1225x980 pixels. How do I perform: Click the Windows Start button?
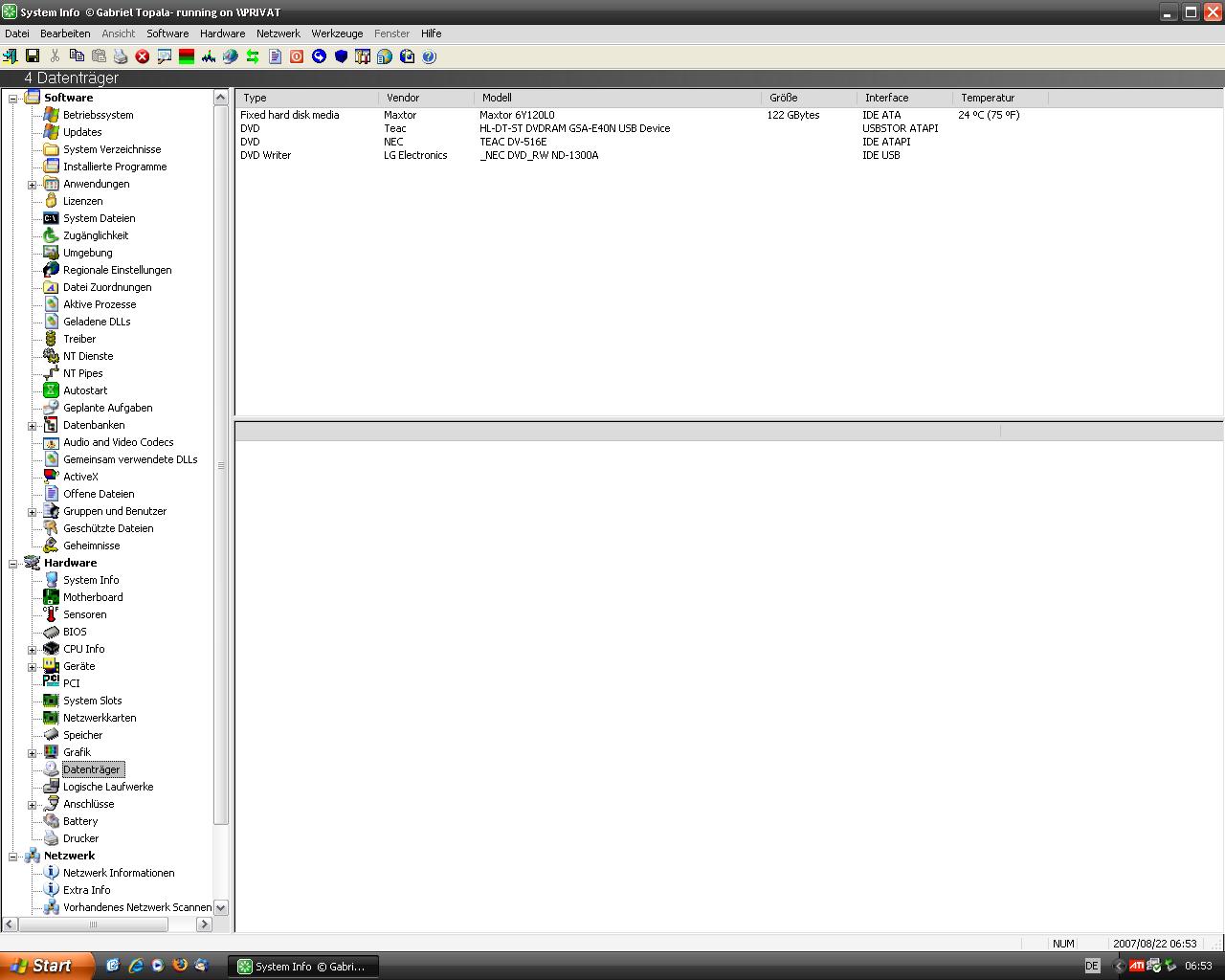(x=47, y=966)
